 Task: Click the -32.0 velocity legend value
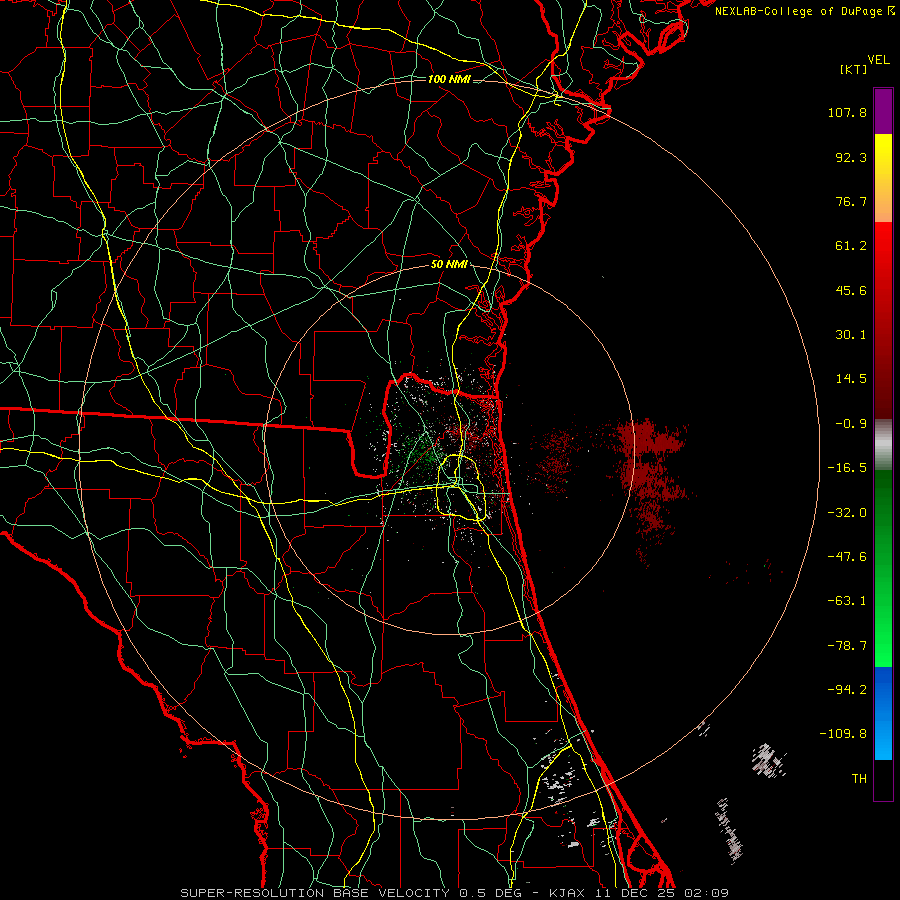(847, 513)
